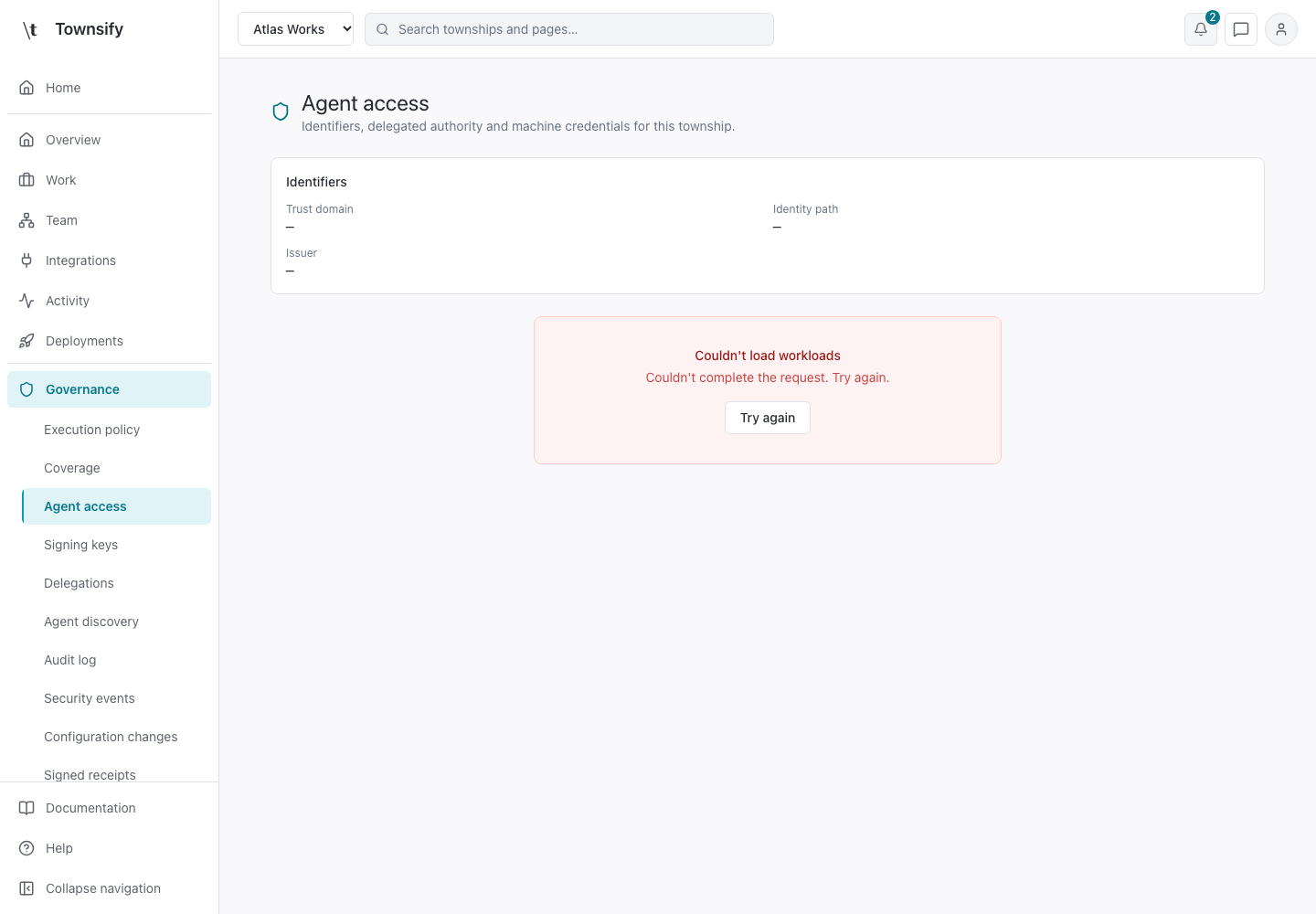
Task: Open Deployments label in sidebar
Action: (84, 341)
